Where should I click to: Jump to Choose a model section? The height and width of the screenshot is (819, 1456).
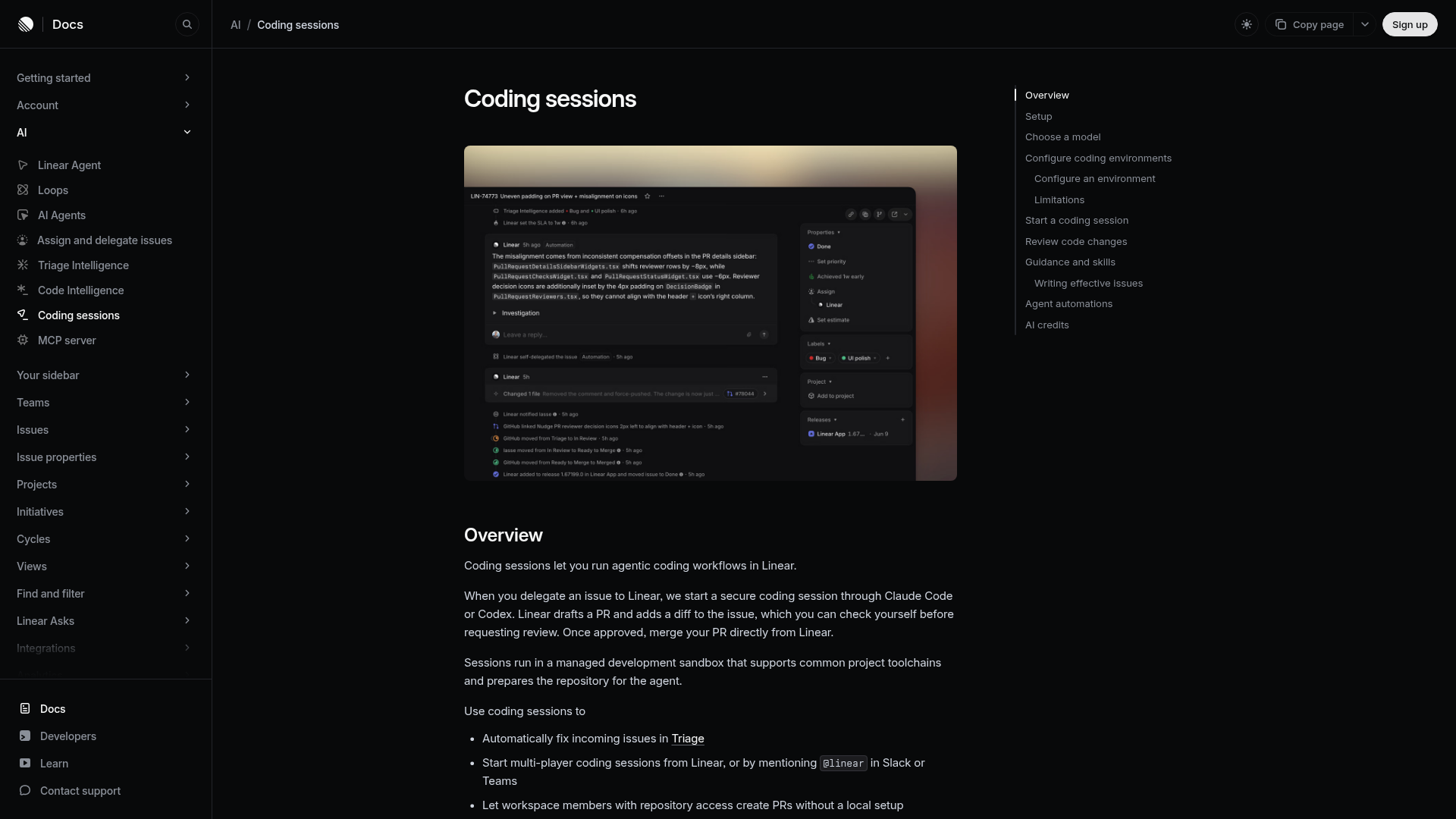[1062, 136]
